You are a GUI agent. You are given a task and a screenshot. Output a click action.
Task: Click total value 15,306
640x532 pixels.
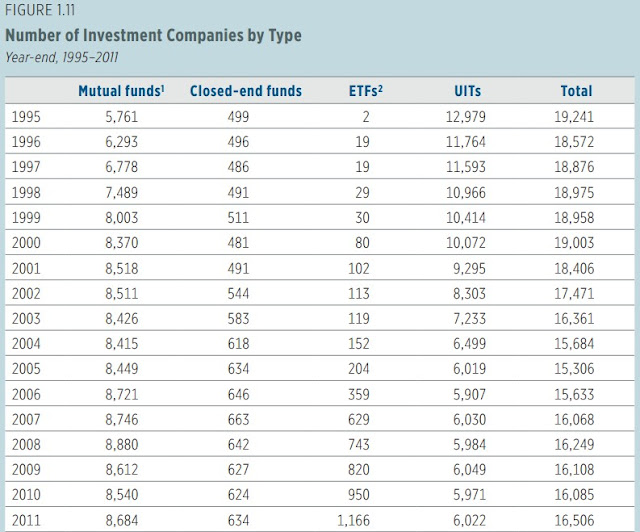coord(574,369)
